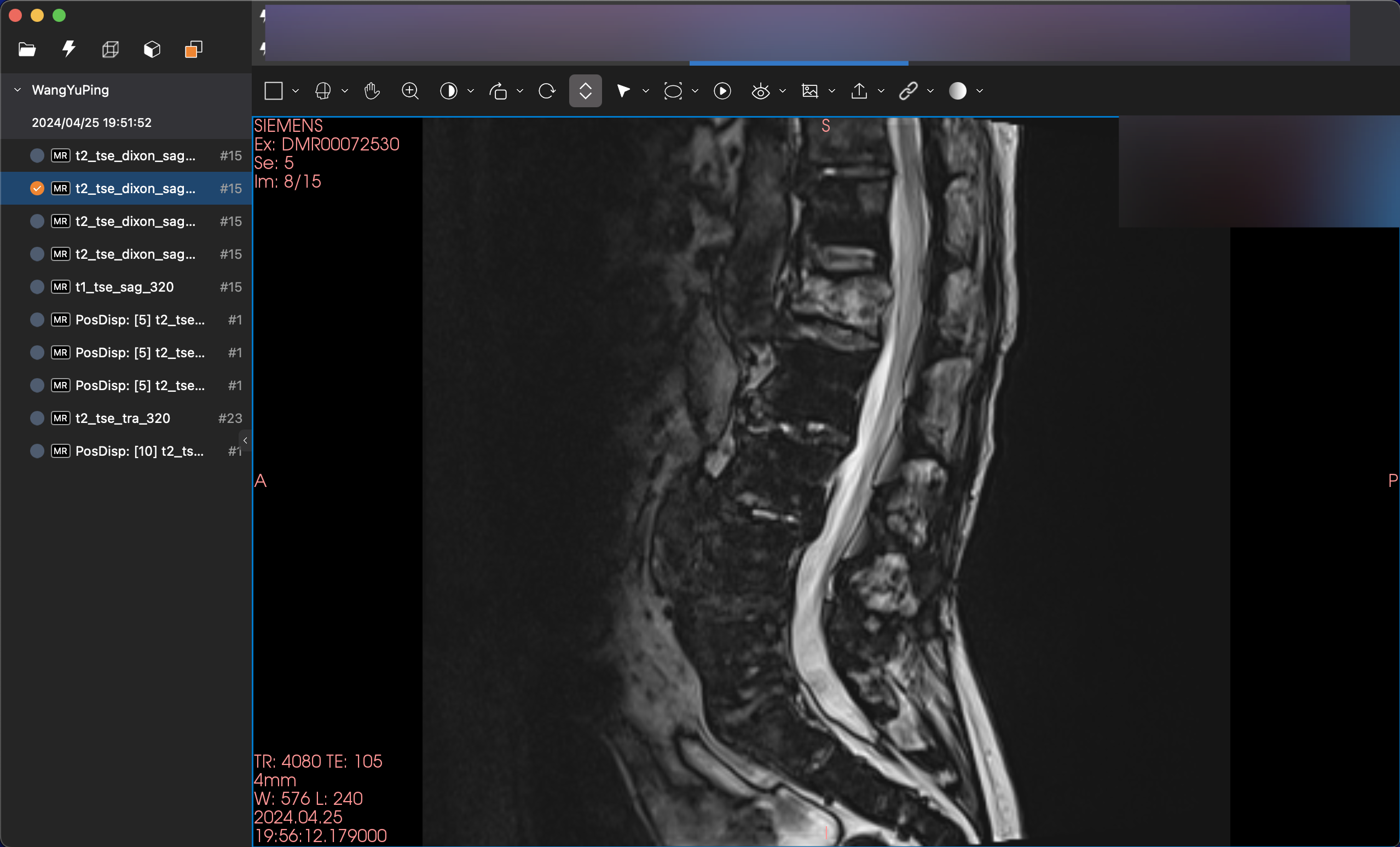Collapse the WangYuPing patient tree

pyautogui.click(x=18, y=90)
